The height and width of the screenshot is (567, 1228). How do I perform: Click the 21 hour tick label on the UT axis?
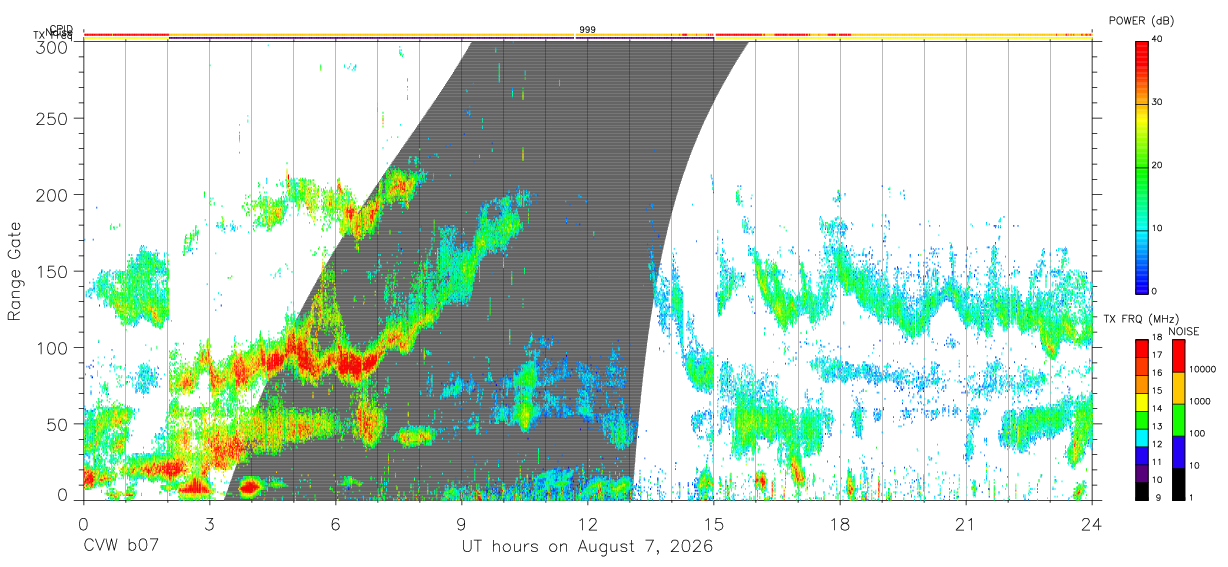pos(965,524)
